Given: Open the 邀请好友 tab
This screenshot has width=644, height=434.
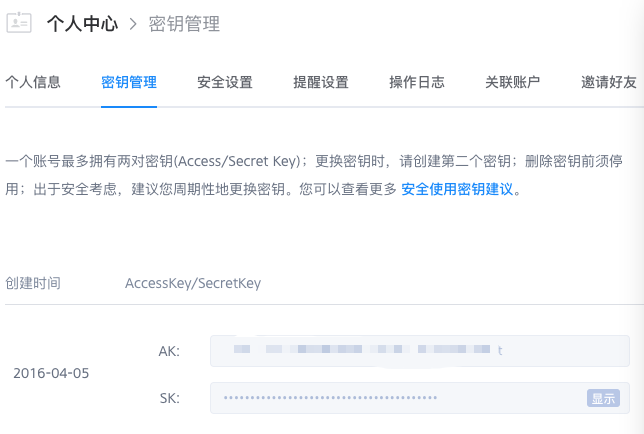Looking at the screenshot, I should tap(609, 82).
